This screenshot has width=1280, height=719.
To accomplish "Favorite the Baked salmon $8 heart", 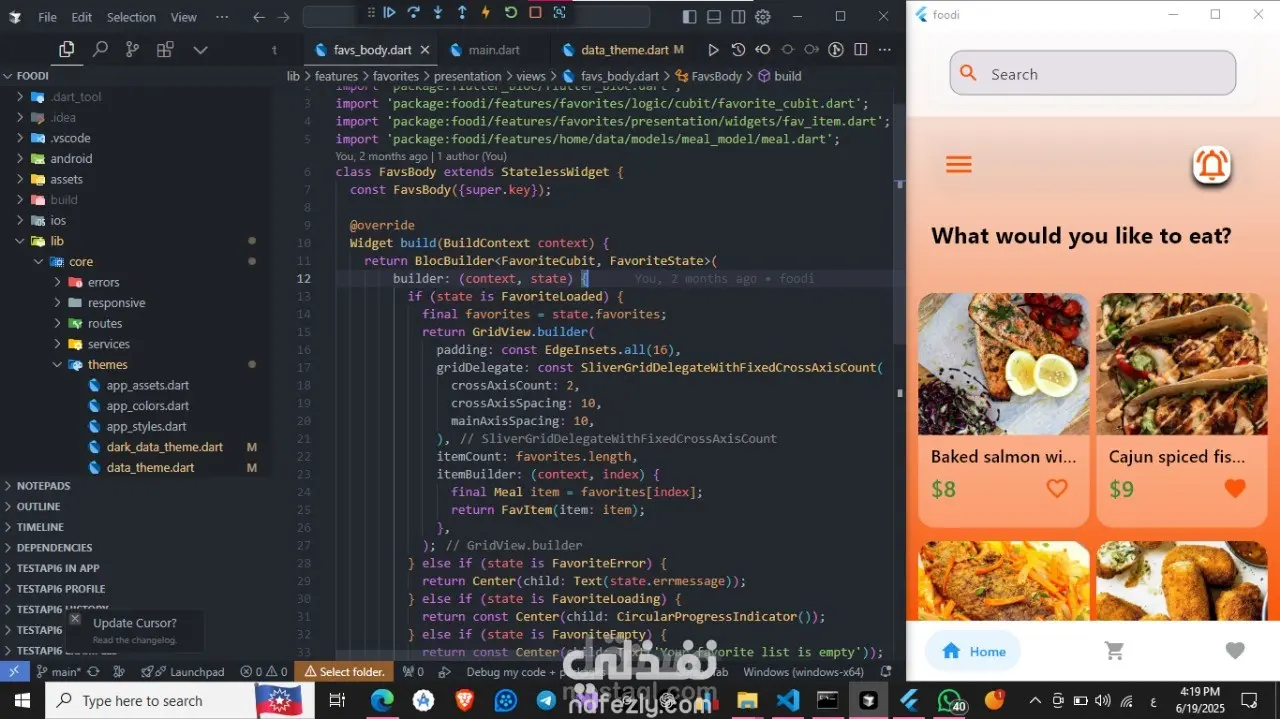I will coord(1057,489).
